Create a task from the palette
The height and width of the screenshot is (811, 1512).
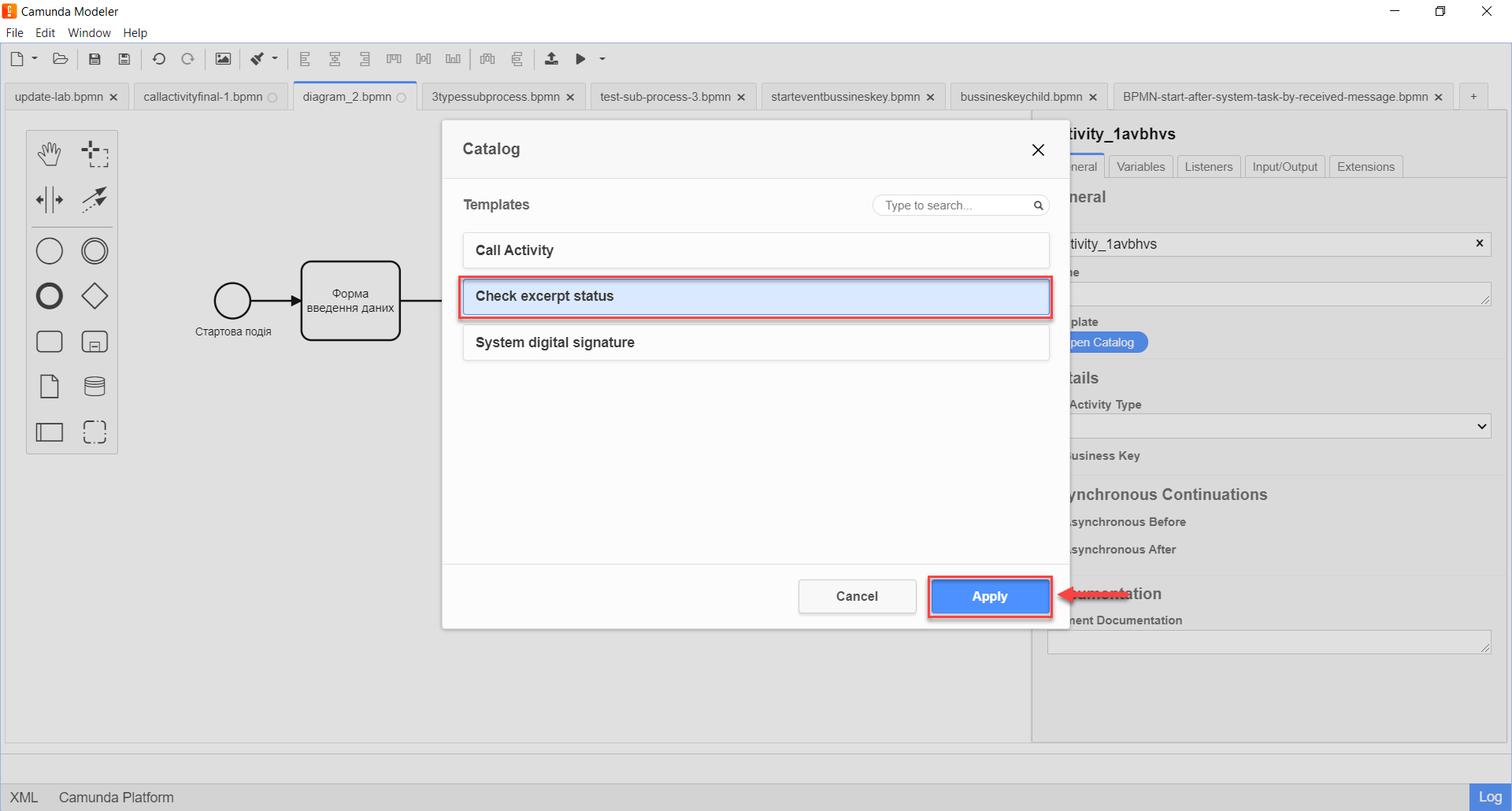[50, 342]
